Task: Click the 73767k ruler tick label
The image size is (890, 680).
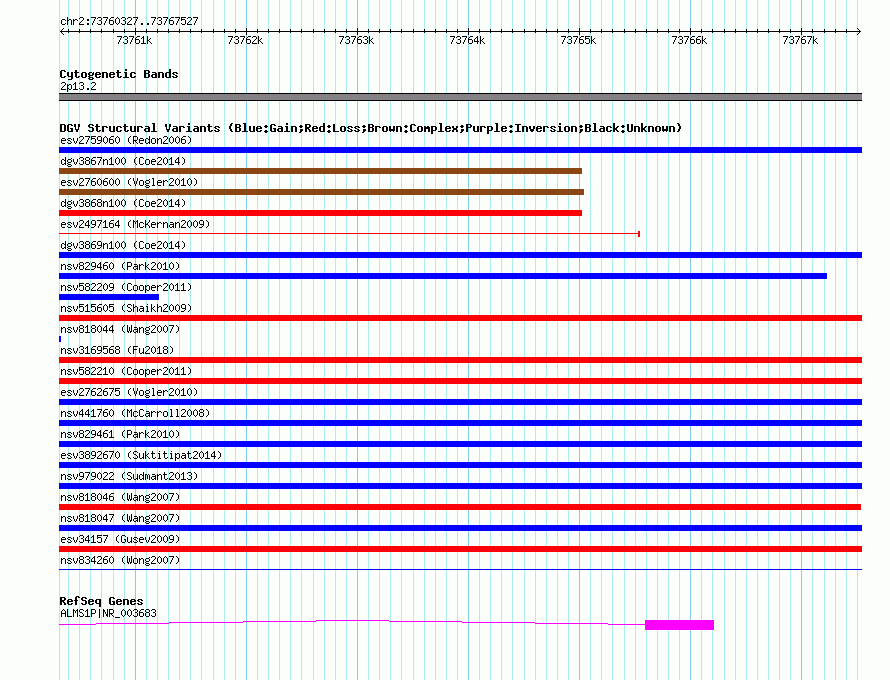Action: pos(800,40)
